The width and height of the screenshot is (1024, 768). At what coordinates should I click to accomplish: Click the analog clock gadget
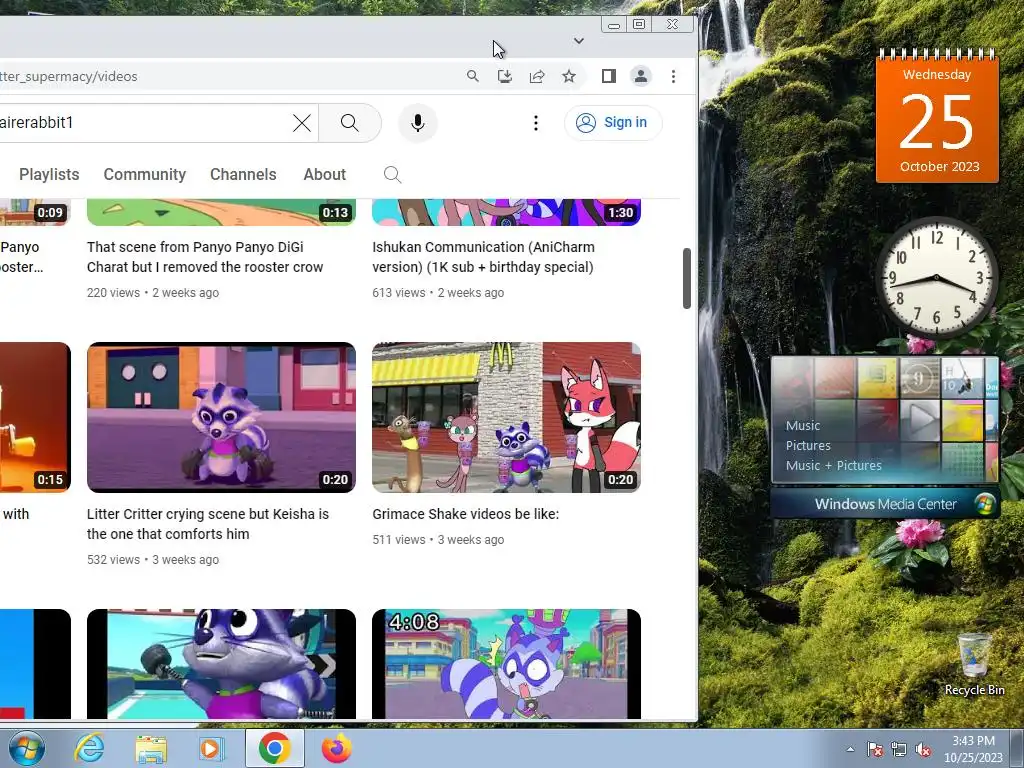pyautogui.click(x=936, y=277)
